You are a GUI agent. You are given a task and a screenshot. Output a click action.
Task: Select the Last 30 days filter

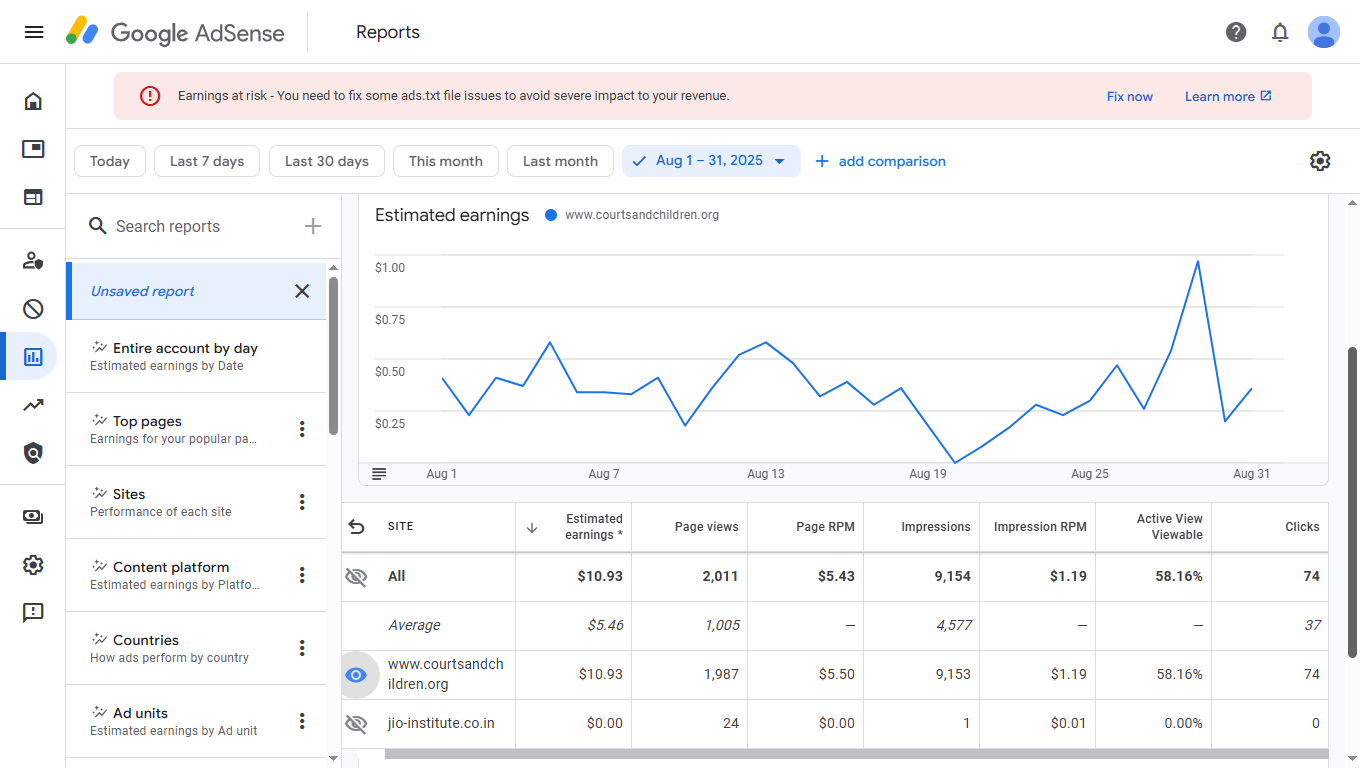pos(327,161)
